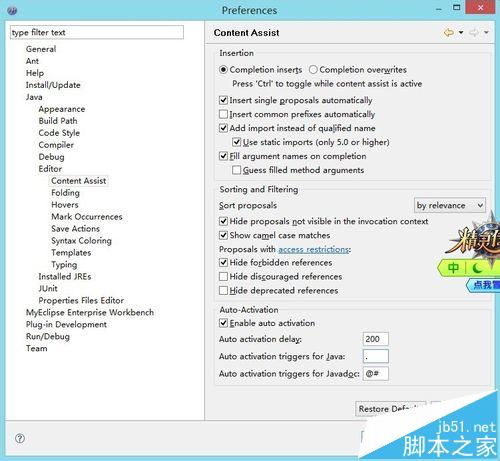Open Save Actions preferences
Screen dimensions: 500x461
(76, 229)
